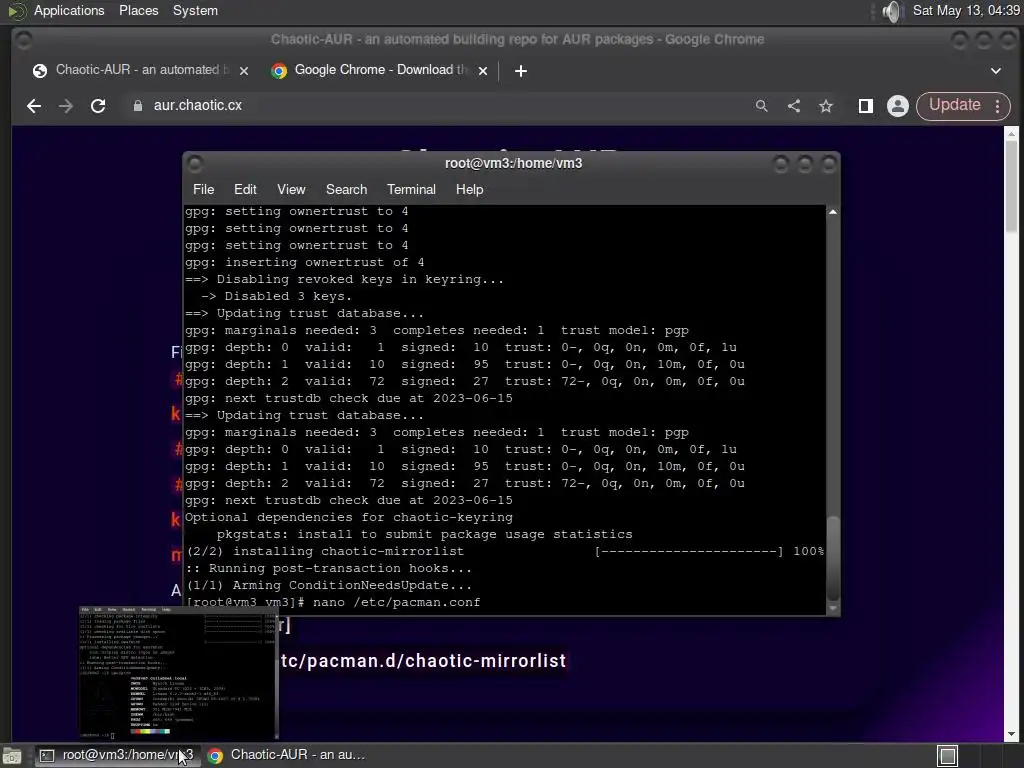
Task: Go forward in Chrome
Action: (x=65, y=106)
